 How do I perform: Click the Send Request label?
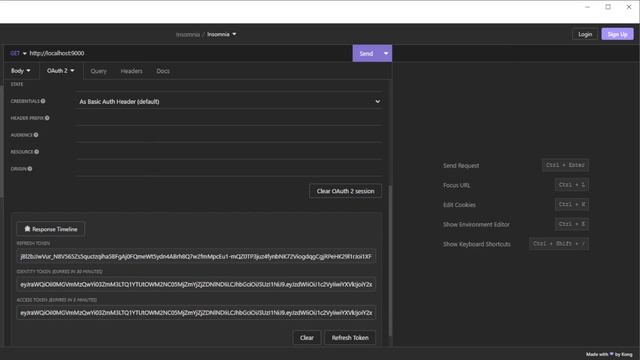(x=461, y=166)
